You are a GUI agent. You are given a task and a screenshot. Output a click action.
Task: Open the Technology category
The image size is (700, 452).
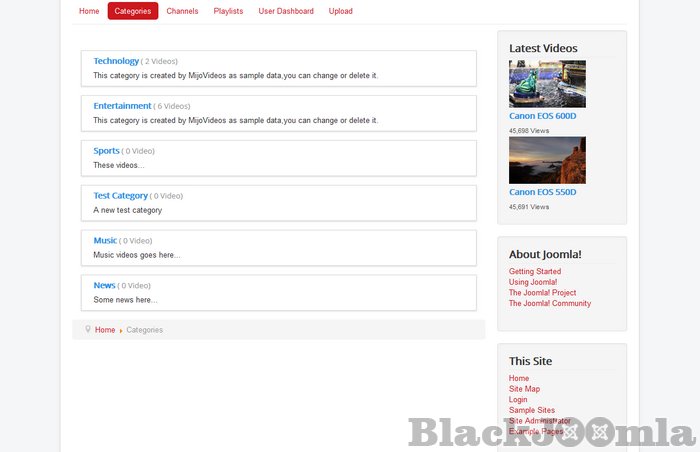[116, 61]
